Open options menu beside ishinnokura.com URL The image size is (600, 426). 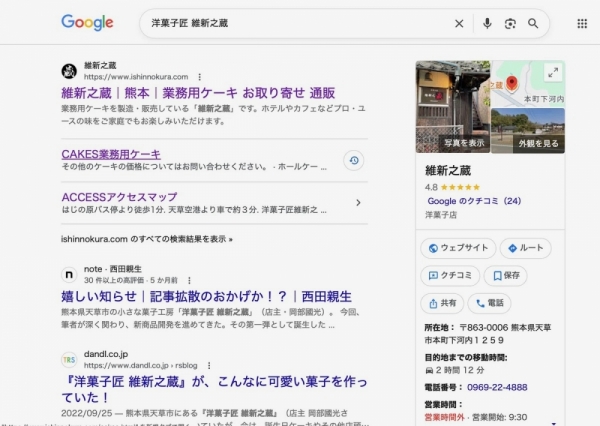pyautogui.click(x=199, y=77)
